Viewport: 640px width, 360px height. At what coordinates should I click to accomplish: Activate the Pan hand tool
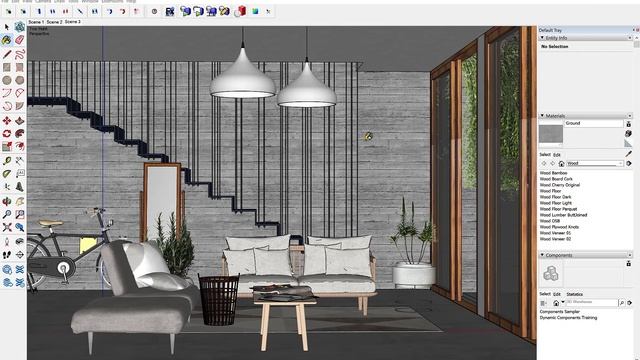20,201
